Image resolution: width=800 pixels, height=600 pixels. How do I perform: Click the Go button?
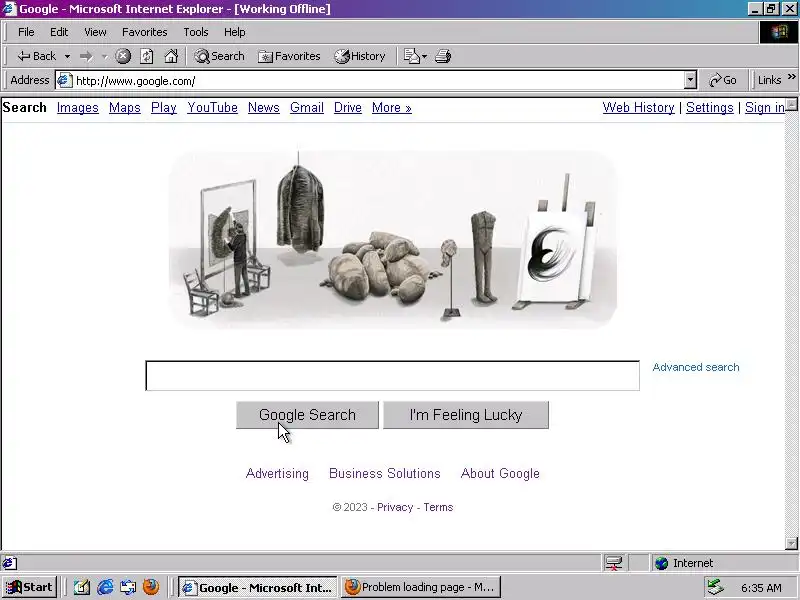coord(723,81)
